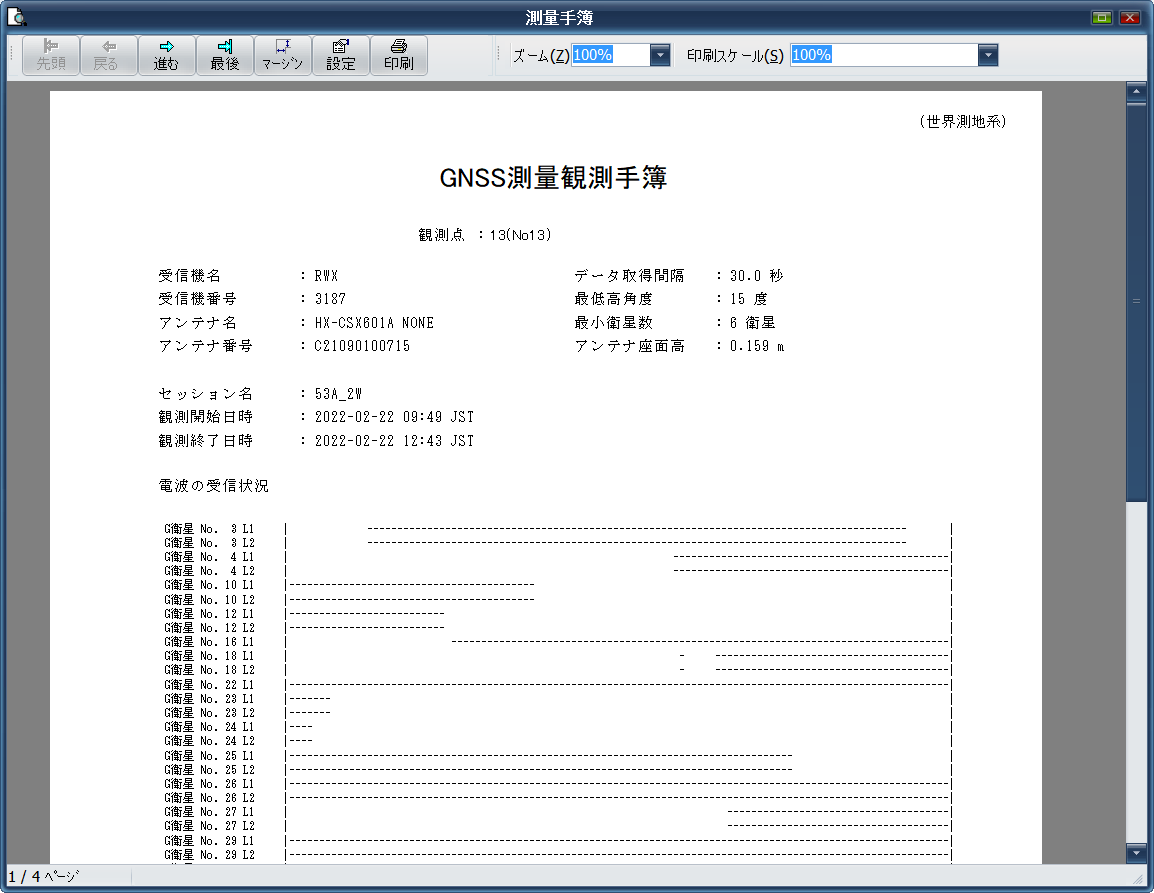The height and width of the screenshot is (893, 1154).
Task: Maximize the 測量手簿 window
Action: coord(1102,17)
